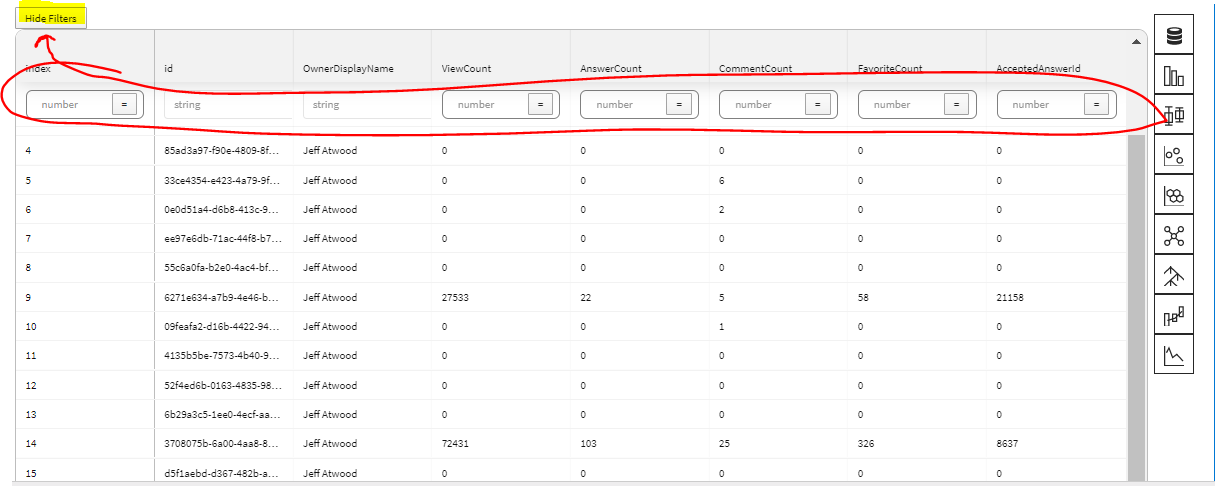Focus the AcceptedAnswerId number filter field
This screenshot has height=486, width=1215.
[1039, 104]
